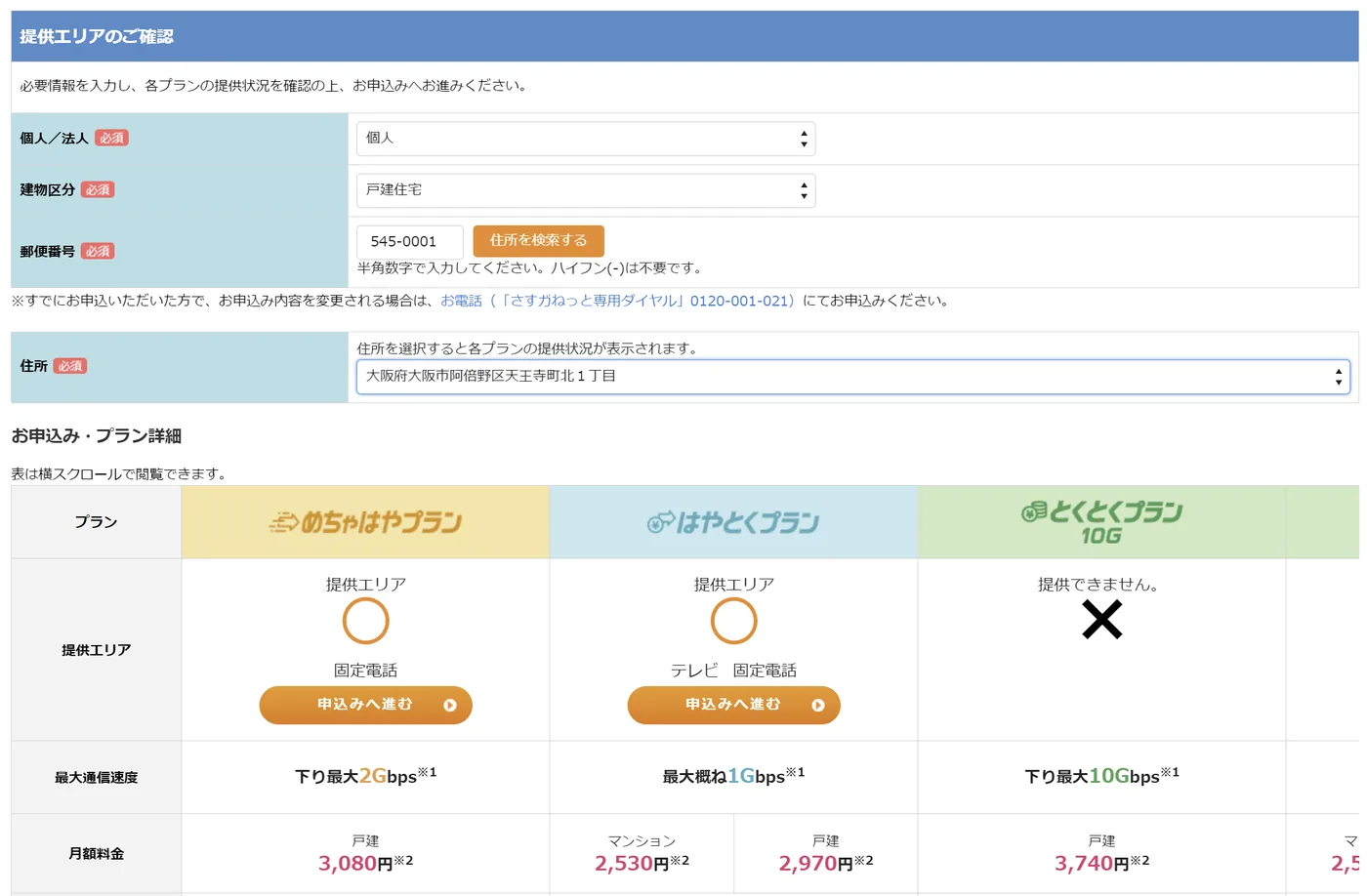The image size is (1367, 896).
Task: Click the 3,080円 monthly price
Action: coord(365,863)
